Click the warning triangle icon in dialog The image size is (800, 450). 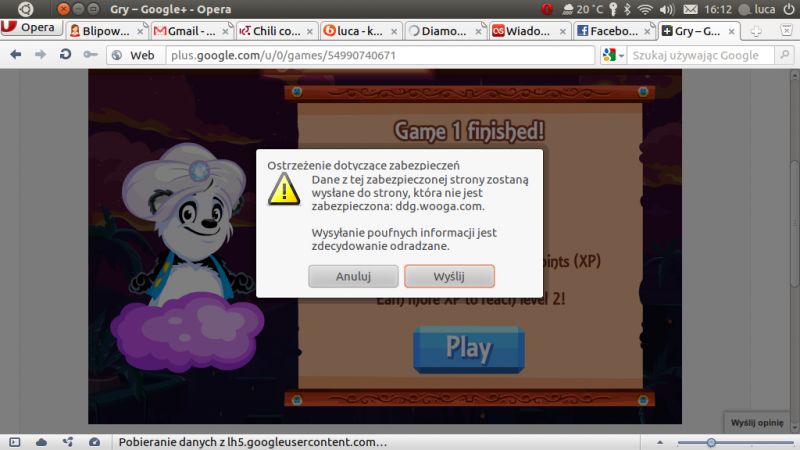point(284,189)
